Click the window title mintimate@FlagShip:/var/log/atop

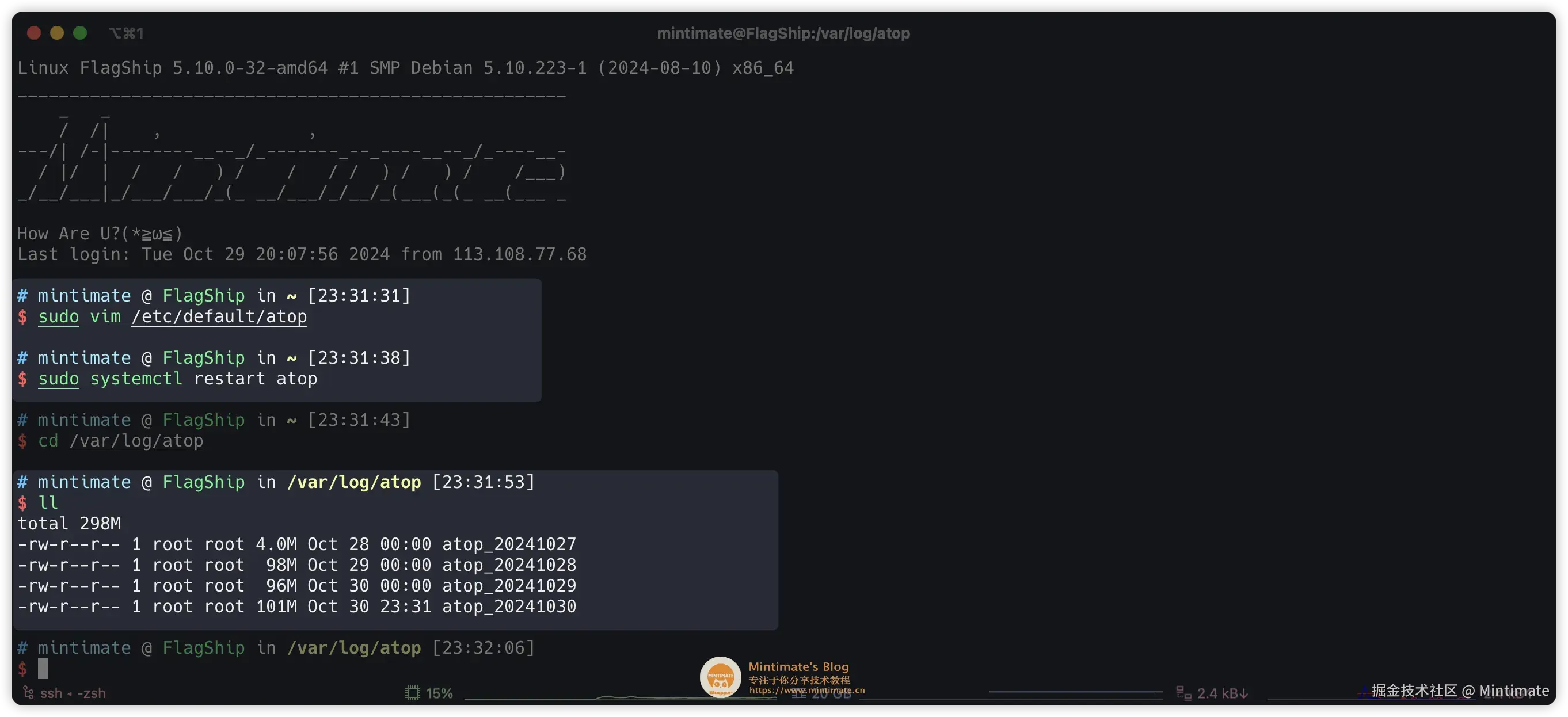pos(783,33)
